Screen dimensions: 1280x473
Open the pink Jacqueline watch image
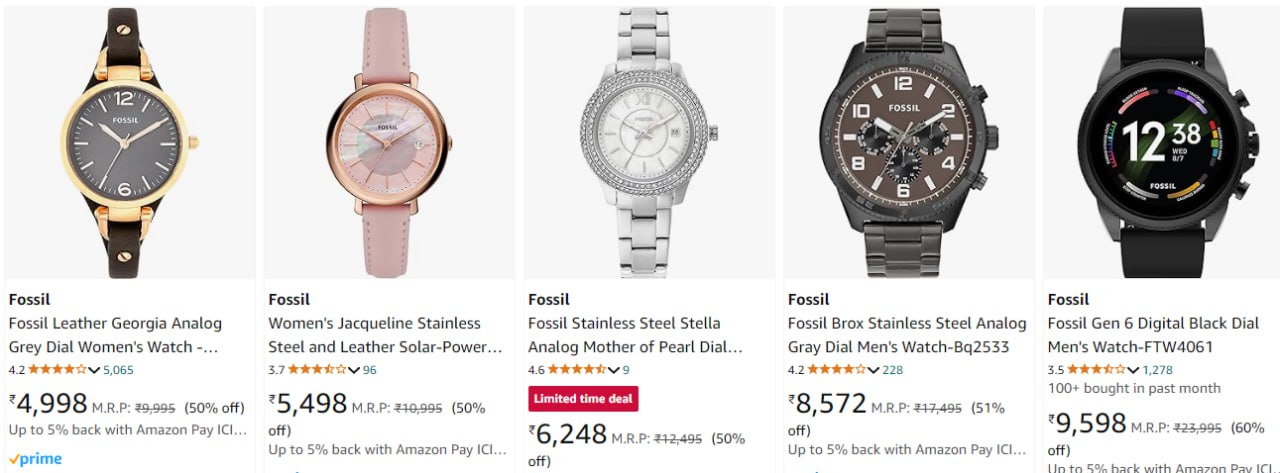click(x=389, y=142)
